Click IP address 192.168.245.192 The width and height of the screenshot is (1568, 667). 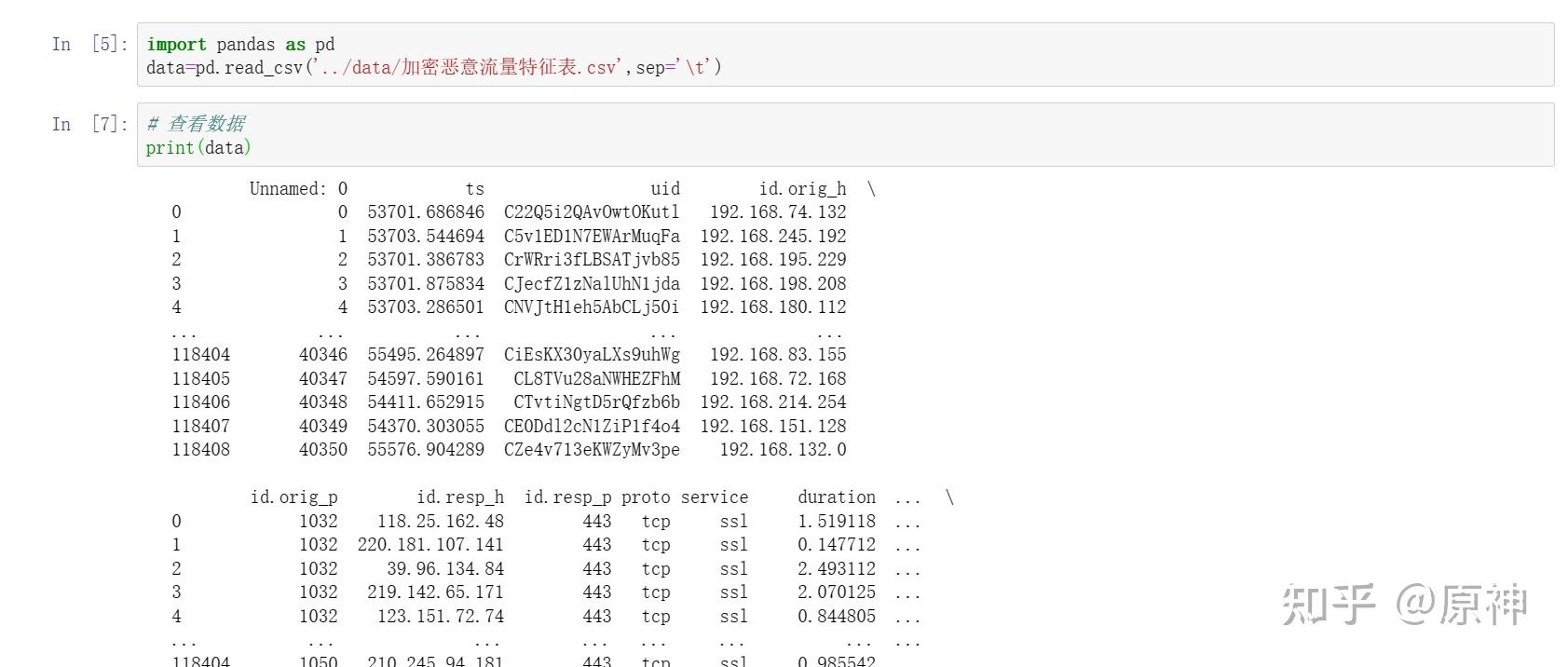(x=773, y=237)
